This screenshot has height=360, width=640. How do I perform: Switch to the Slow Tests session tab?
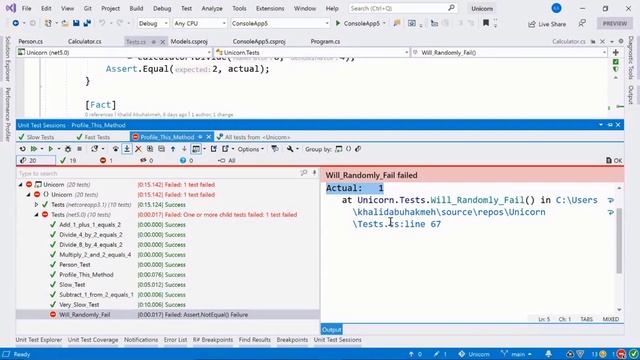tap(36, 137)
